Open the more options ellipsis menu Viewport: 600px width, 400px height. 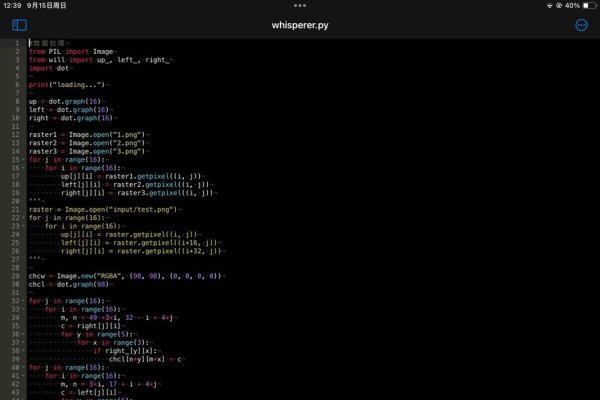581,25
